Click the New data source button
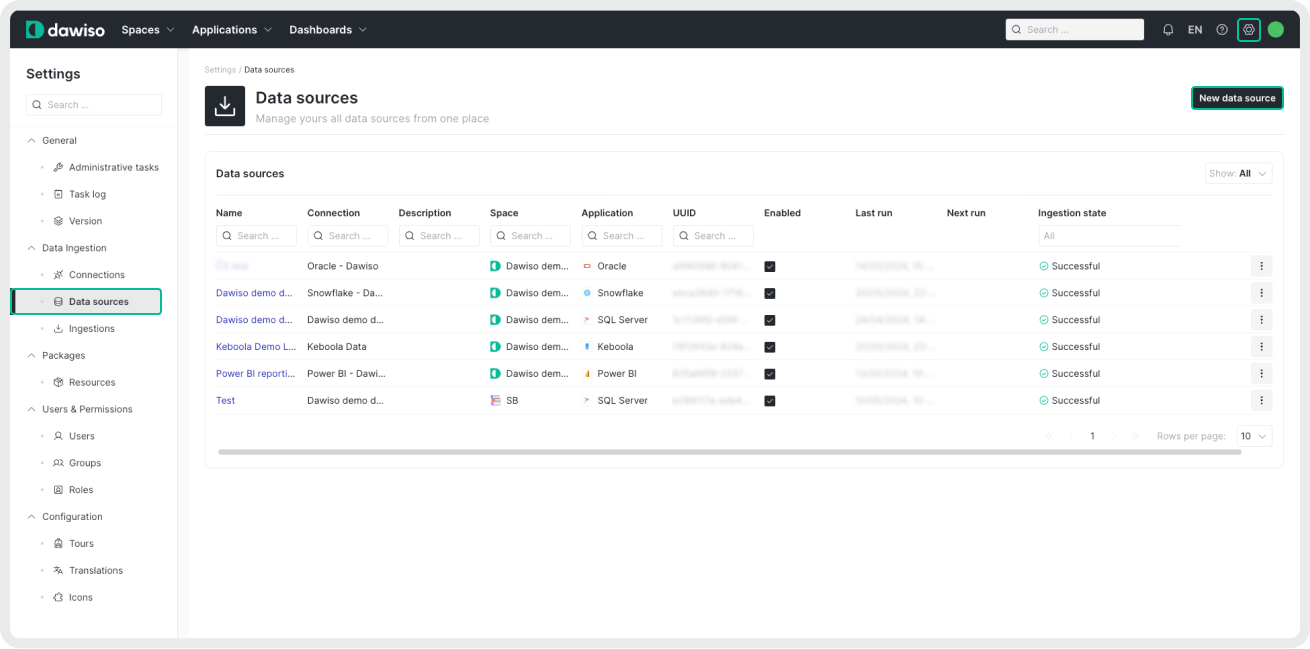The image size is (1310, 649). coord(1237,98)
